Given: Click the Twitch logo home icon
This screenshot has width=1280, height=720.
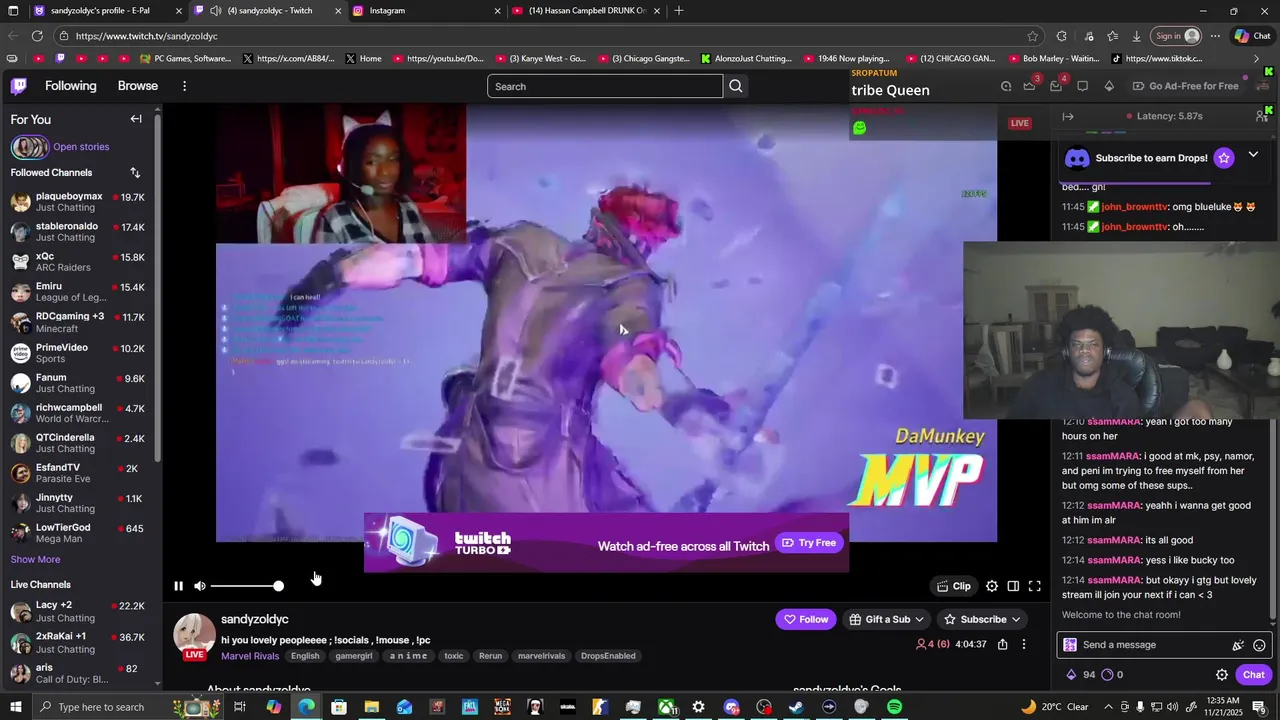Looking at the screenshot, I should point(19,86).
